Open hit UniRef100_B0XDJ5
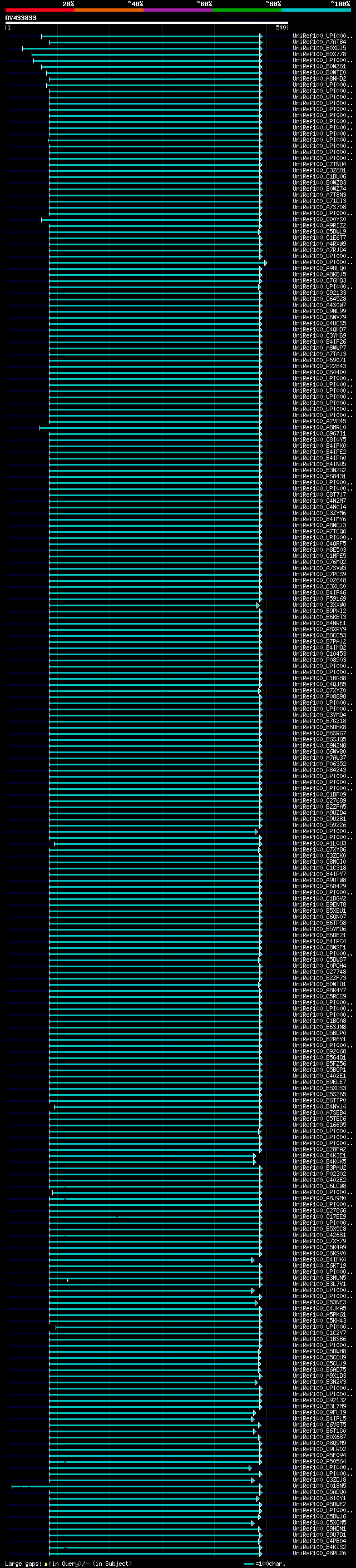This screenshot has width=356, height=1568. (x=319, y=48)
